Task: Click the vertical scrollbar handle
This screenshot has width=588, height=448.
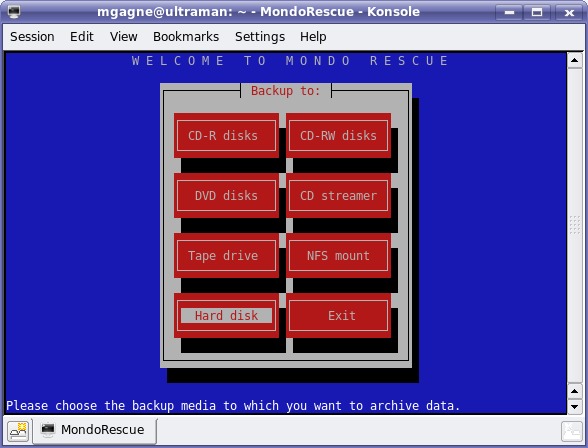Action: pos(574,225)
